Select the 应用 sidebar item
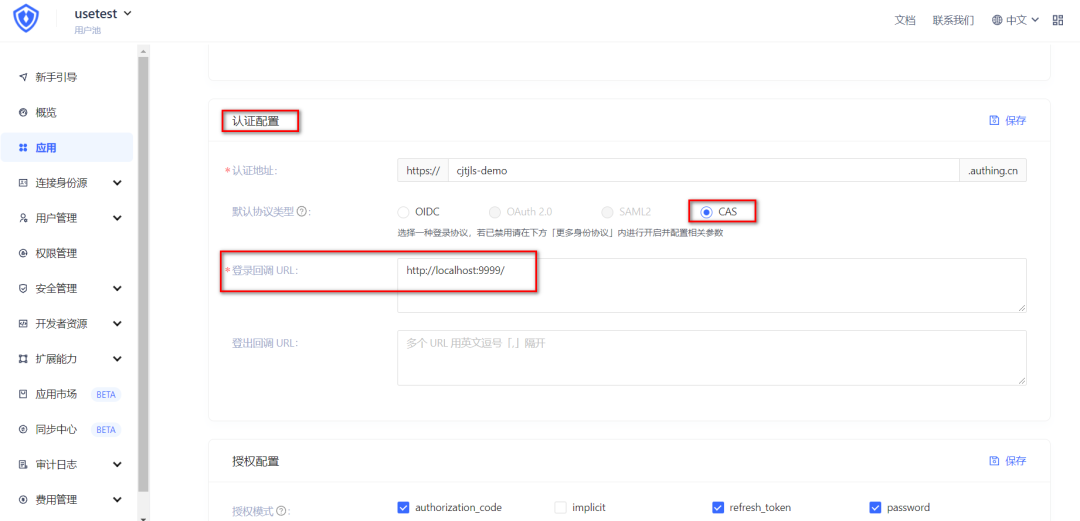 (x=67, y=147)
